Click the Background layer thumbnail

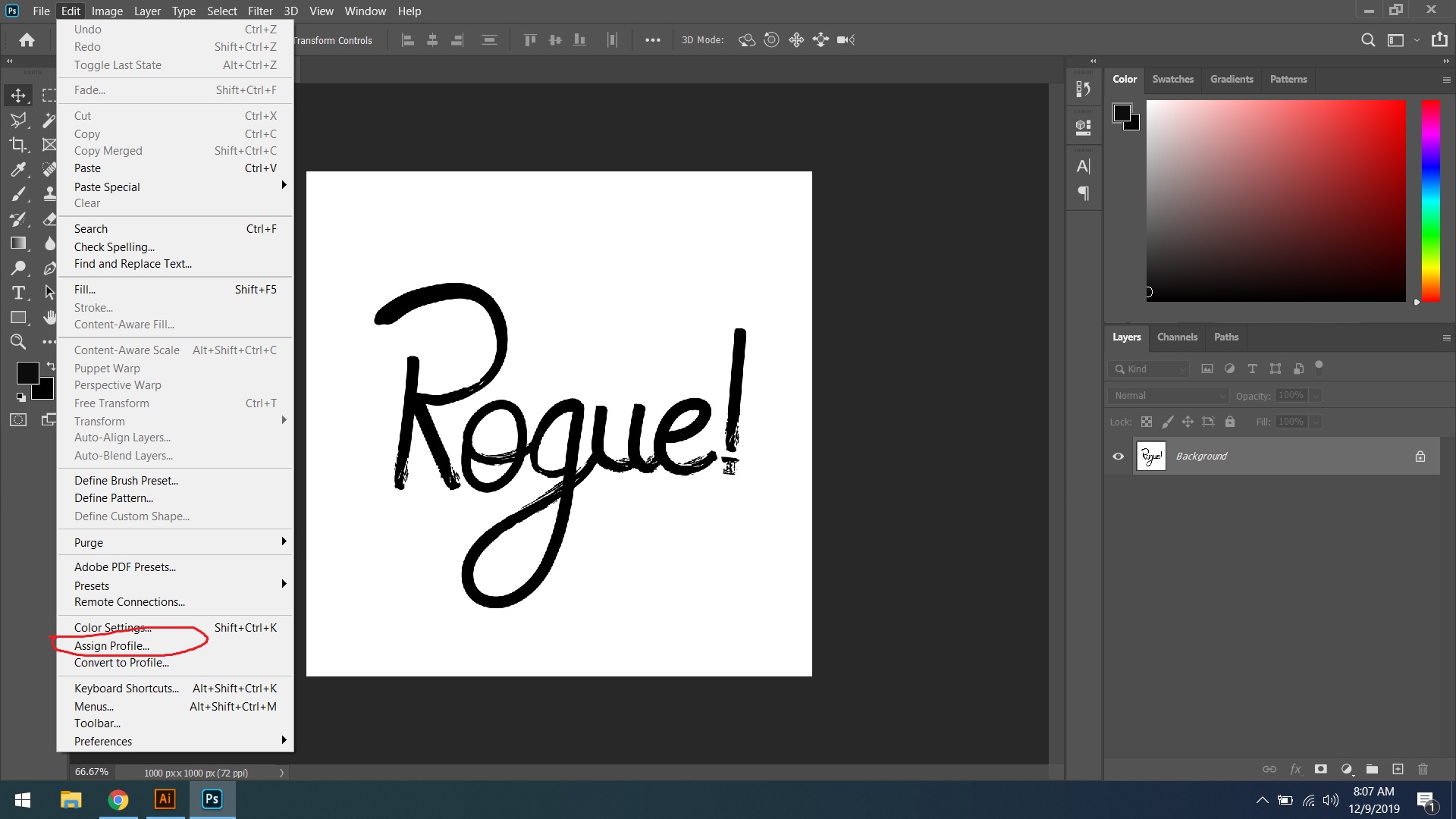pyautogui.click(x=1151, y=457)
